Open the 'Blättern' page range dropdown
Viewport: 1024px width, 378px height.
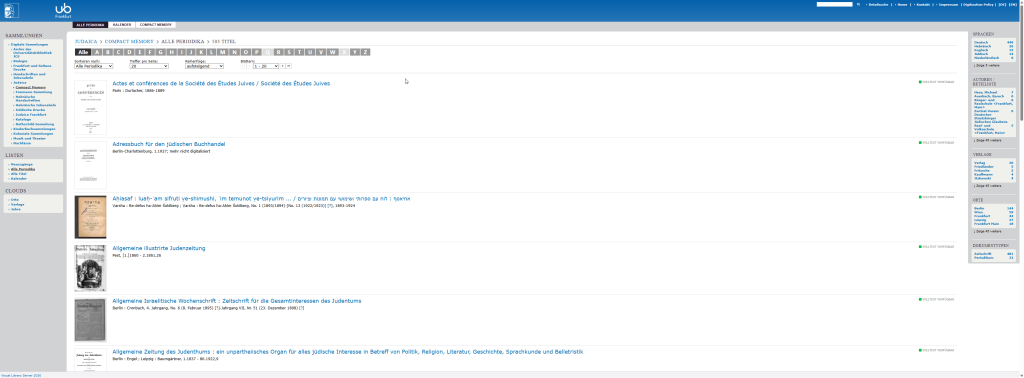[x=266, y=66]
